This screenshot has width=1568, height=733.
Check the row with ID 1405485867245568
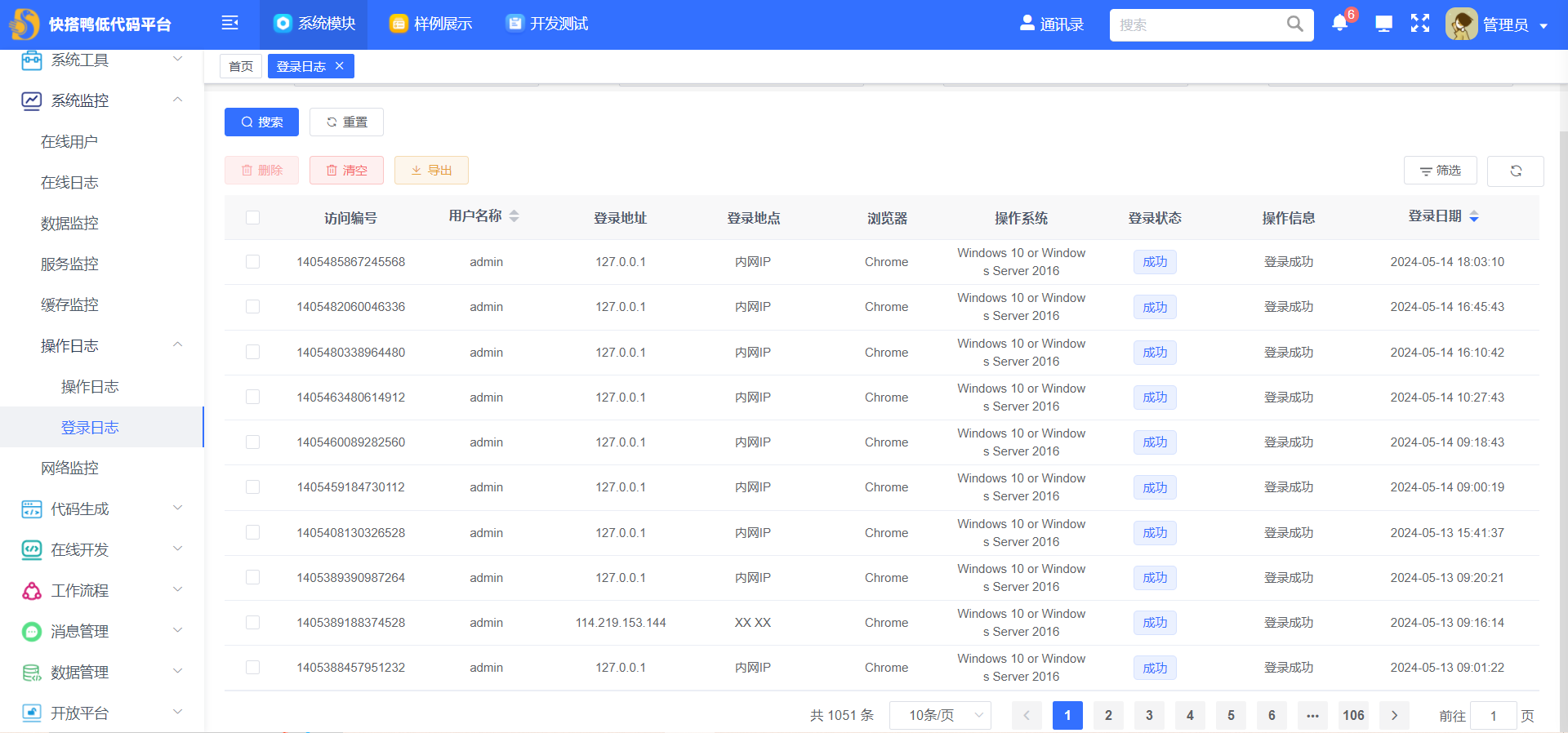point(253,262)
